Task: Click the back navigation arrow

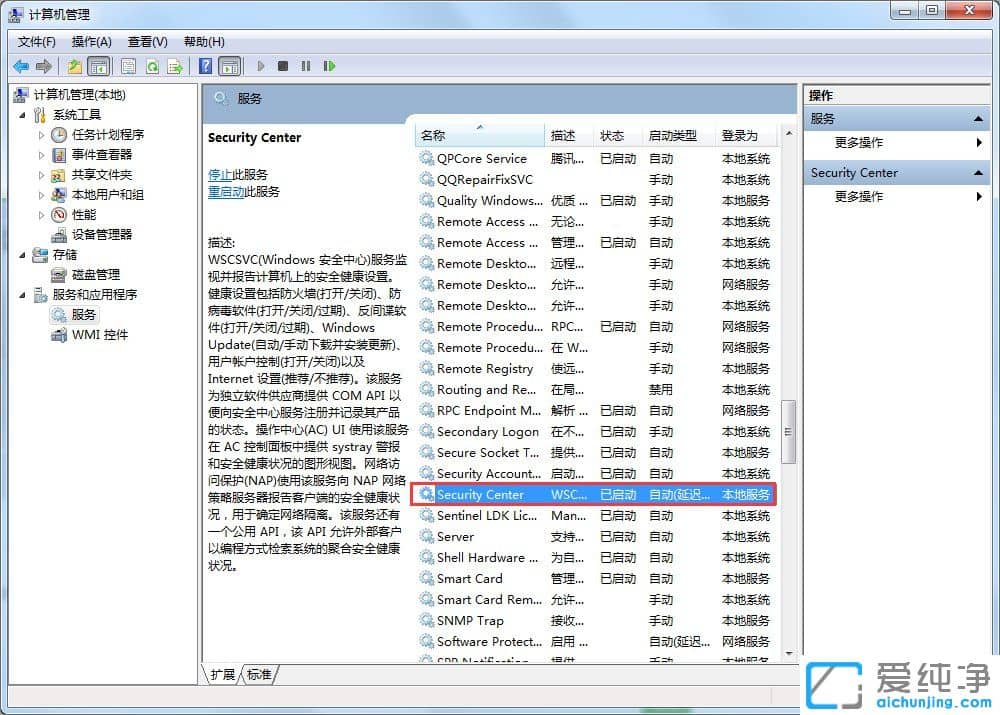Action: (21, 66)
